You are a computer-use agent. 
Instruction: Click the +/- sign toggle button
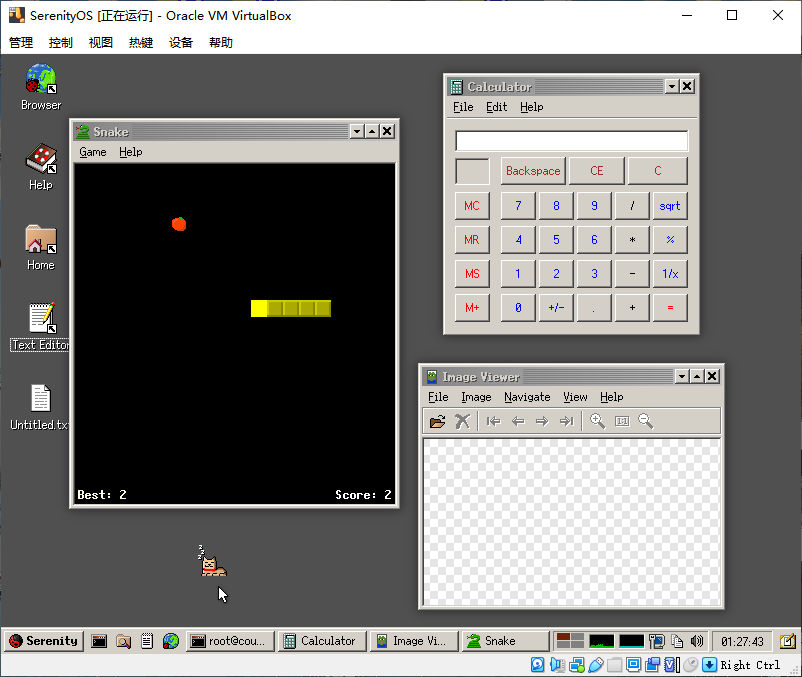[x=556, y=307]
